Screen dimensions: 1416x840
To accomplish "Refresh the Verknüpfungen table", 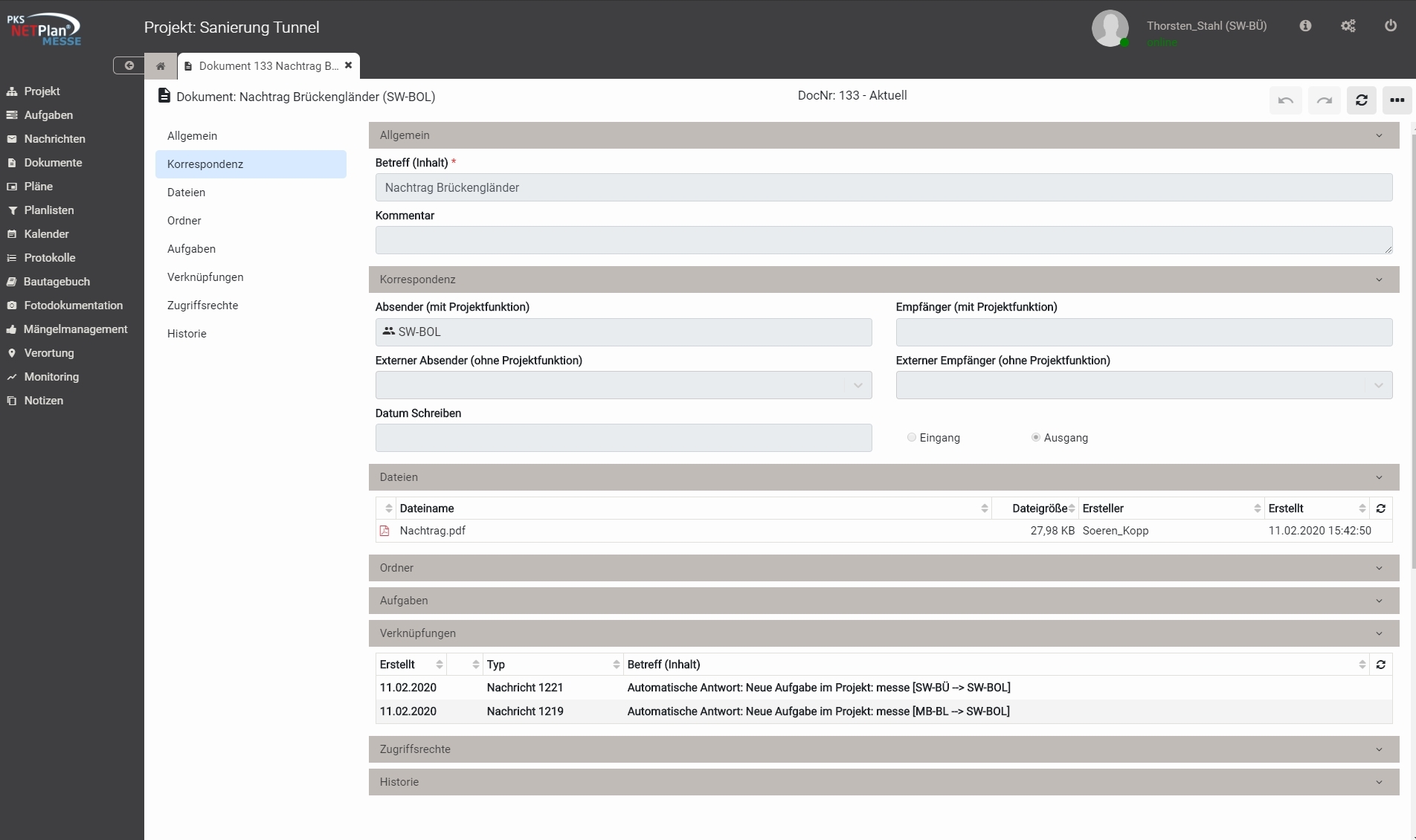I will (1381, 665).
